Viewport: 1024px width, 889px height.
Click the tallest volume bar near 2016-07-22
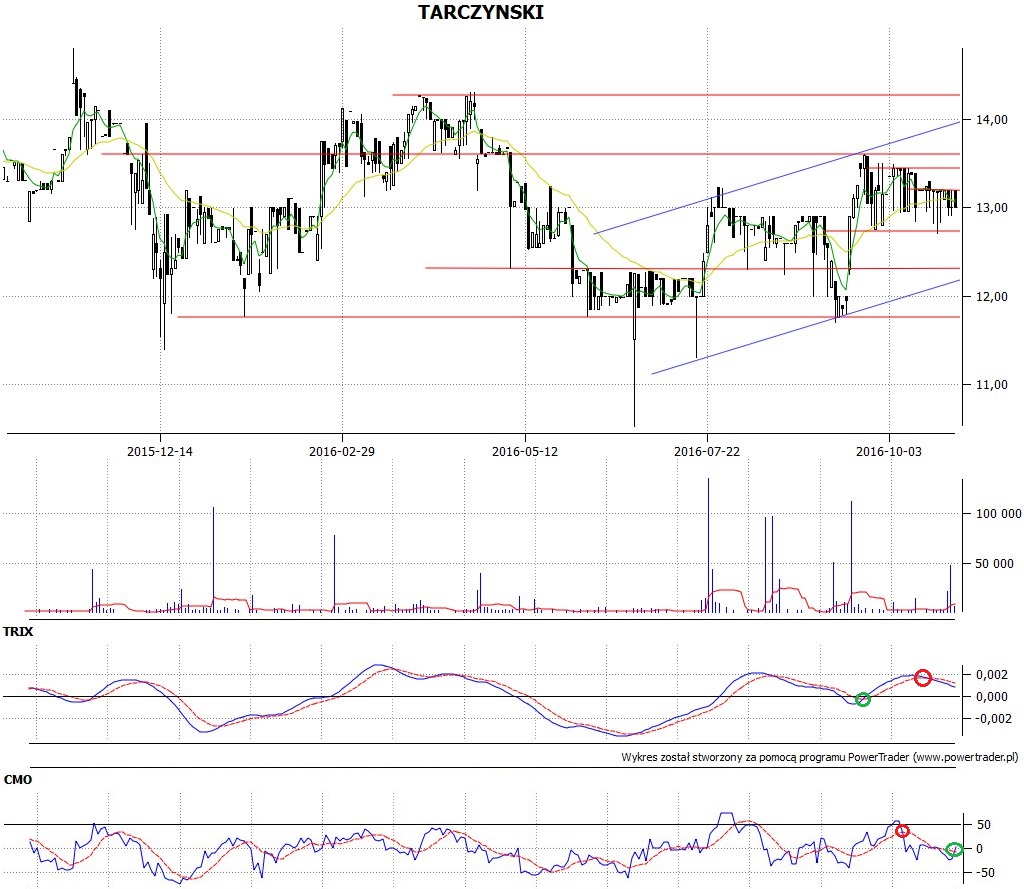pyautogui.click(x=709, y=545)
